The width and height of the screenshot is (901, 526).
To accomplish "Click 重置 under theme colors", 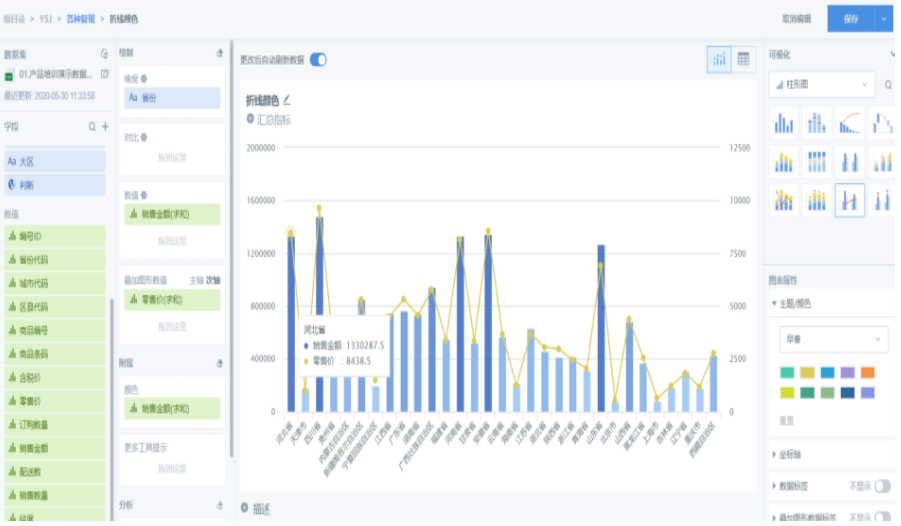I will (x=786, y=421).
